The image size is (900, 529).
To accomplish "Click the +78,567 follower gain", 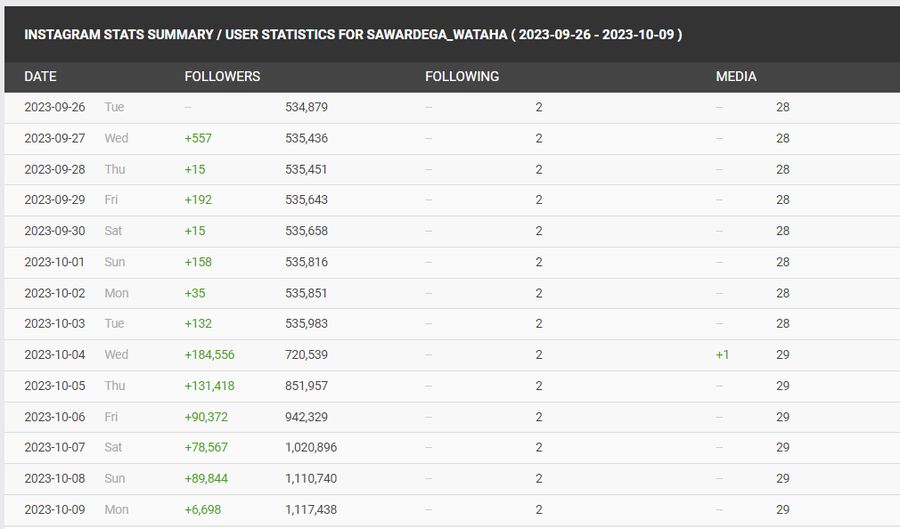I will point(206,447).
